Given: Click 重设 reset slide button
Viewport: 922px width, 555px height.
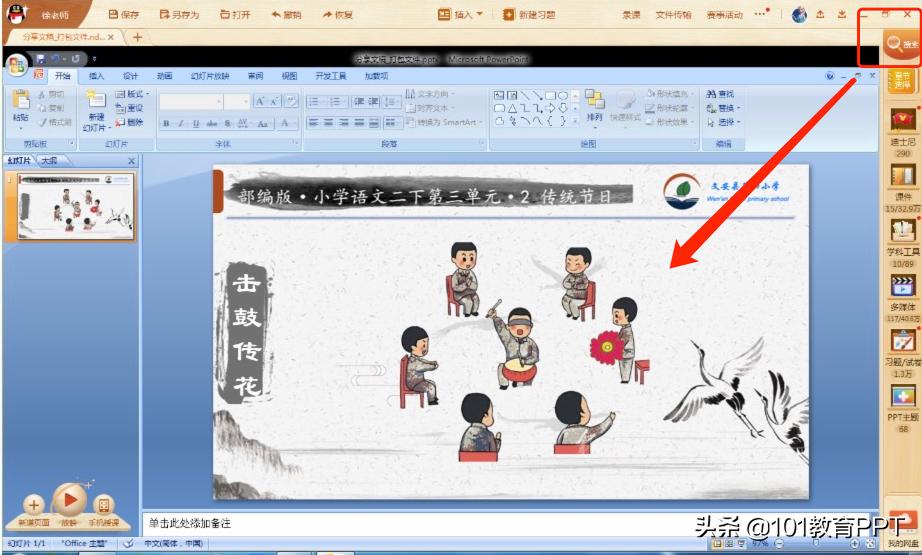Looking at the screenshot, I should tap(130, 108).
